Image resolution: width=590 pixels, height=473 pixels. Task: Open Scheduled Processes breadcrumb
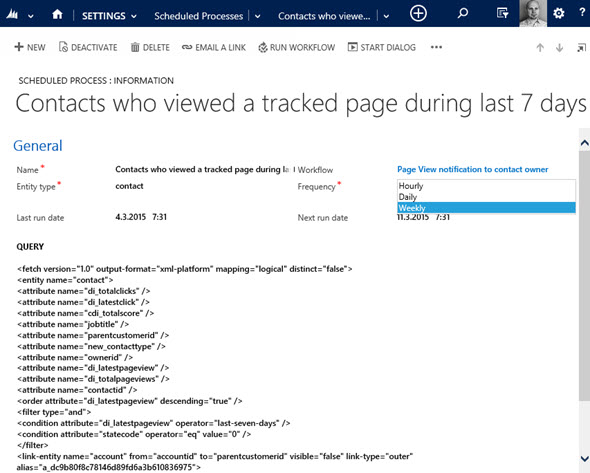pos(198,16)
